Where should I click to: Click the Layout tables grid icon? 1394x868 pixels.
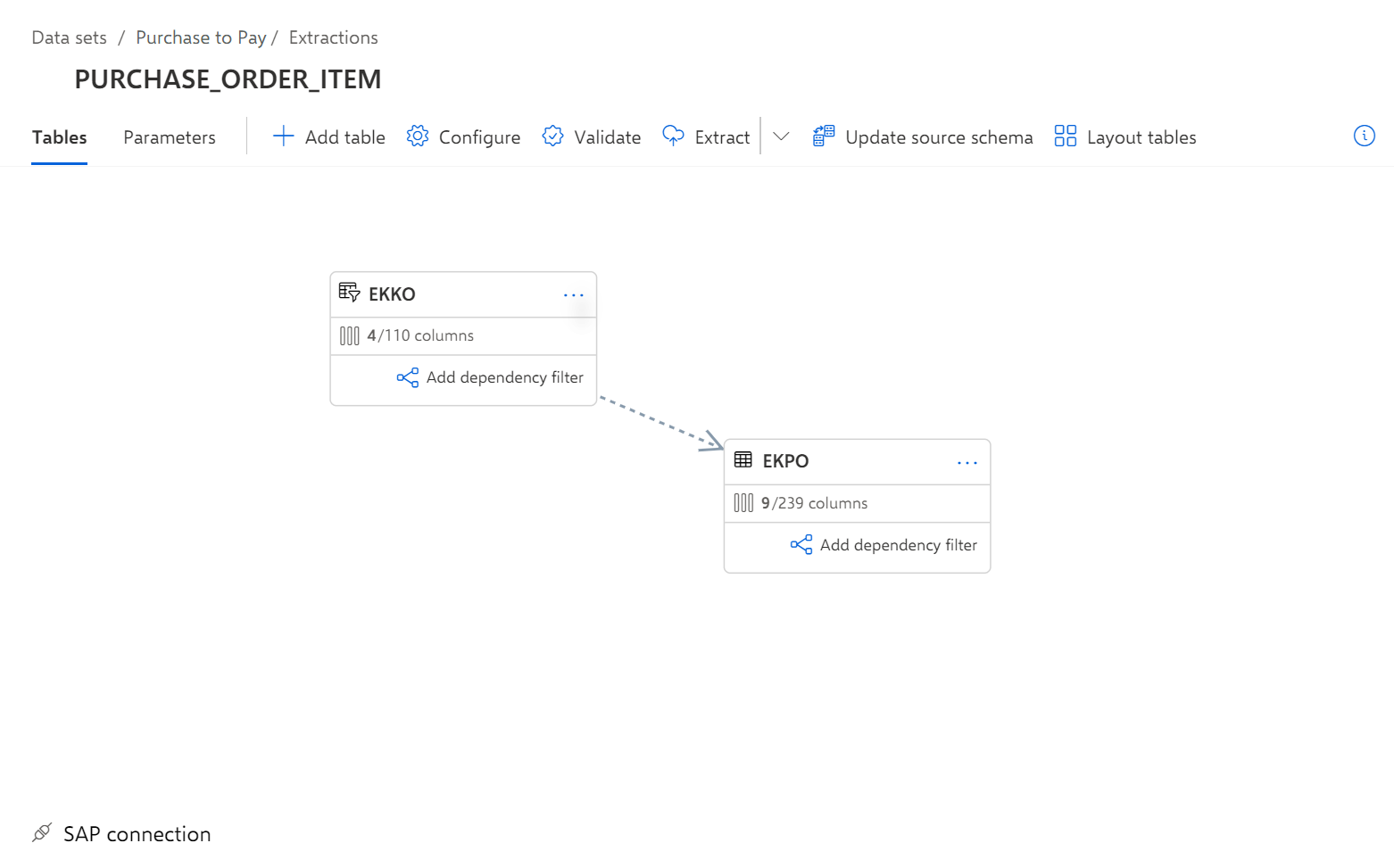click(x=1066, y=136)
